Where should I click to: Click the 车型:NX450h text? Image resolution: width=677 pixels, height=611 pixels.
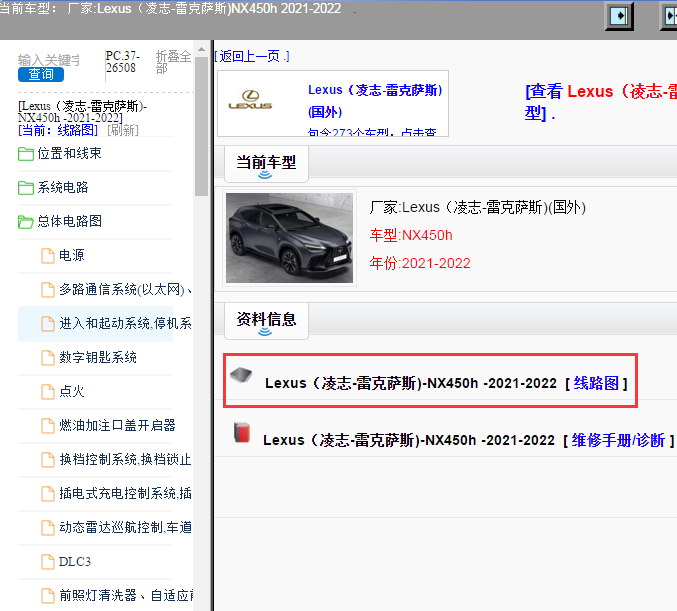click(x=411, y=235)
